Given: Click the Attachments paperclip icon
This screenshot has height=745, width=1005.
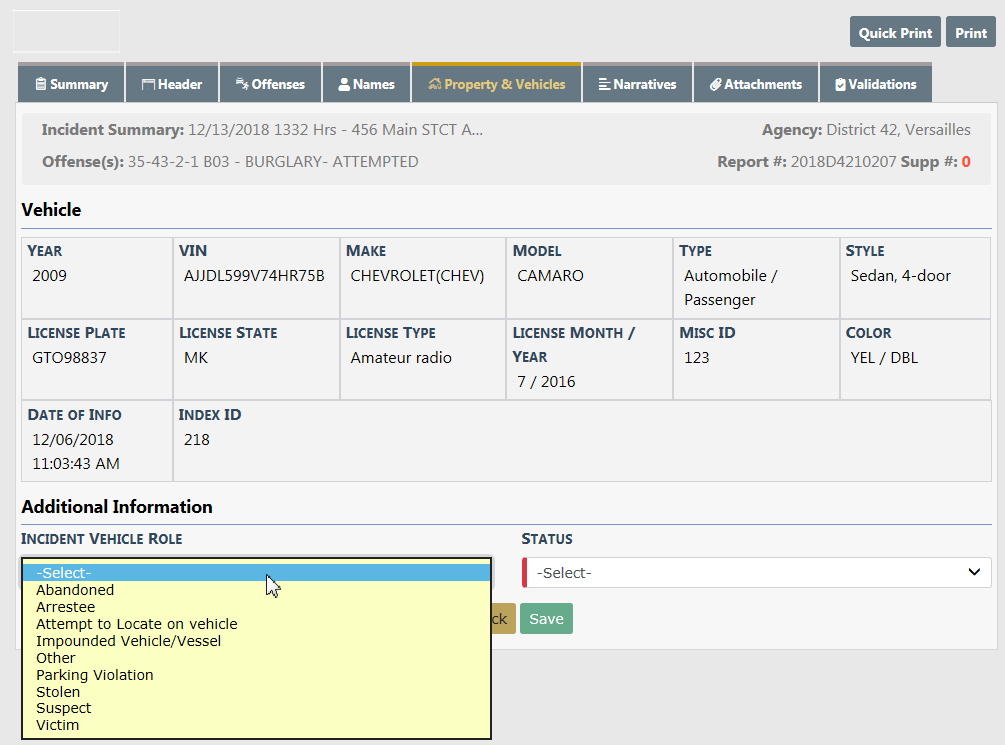Looking at the screenshot, I should click(x=716, y=85).
